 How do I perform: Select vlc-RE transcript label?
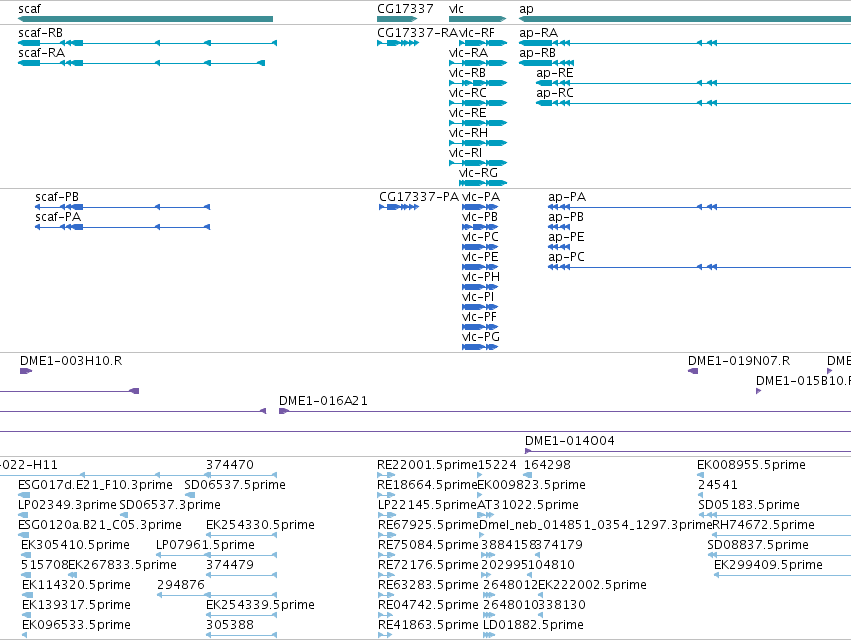(467, 113)
